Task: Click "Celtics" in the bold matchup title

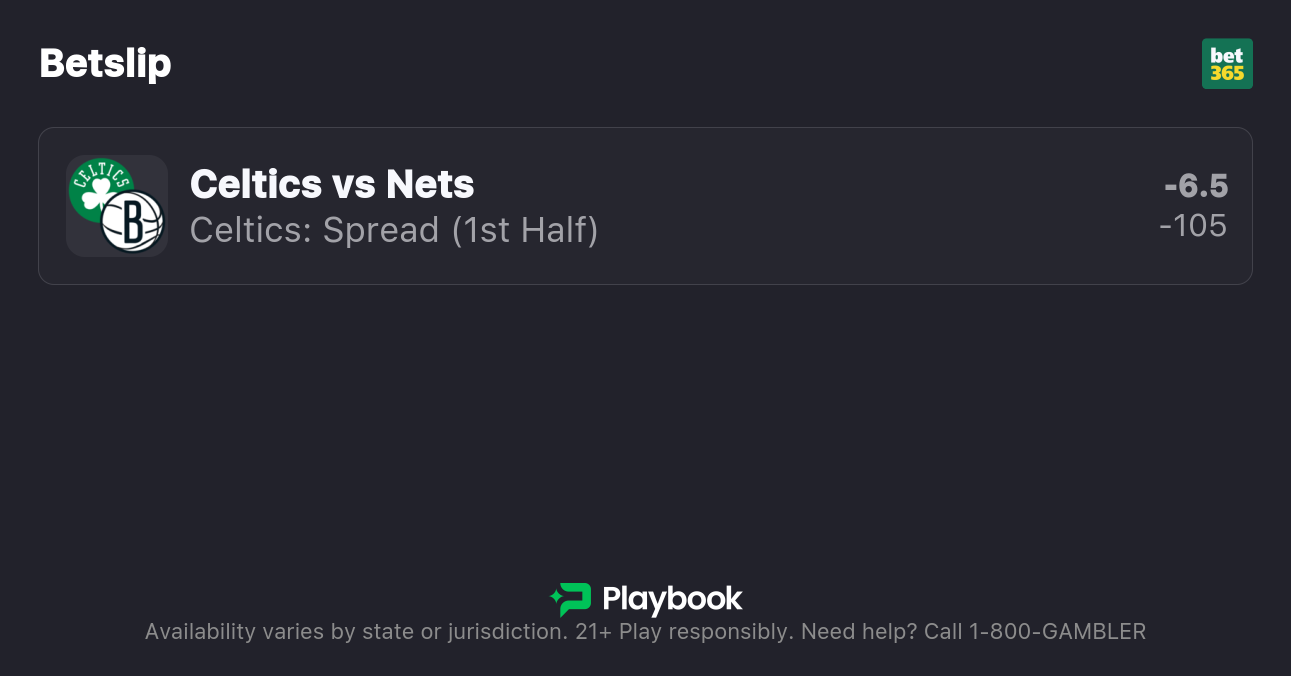Action: click(255, 184)
